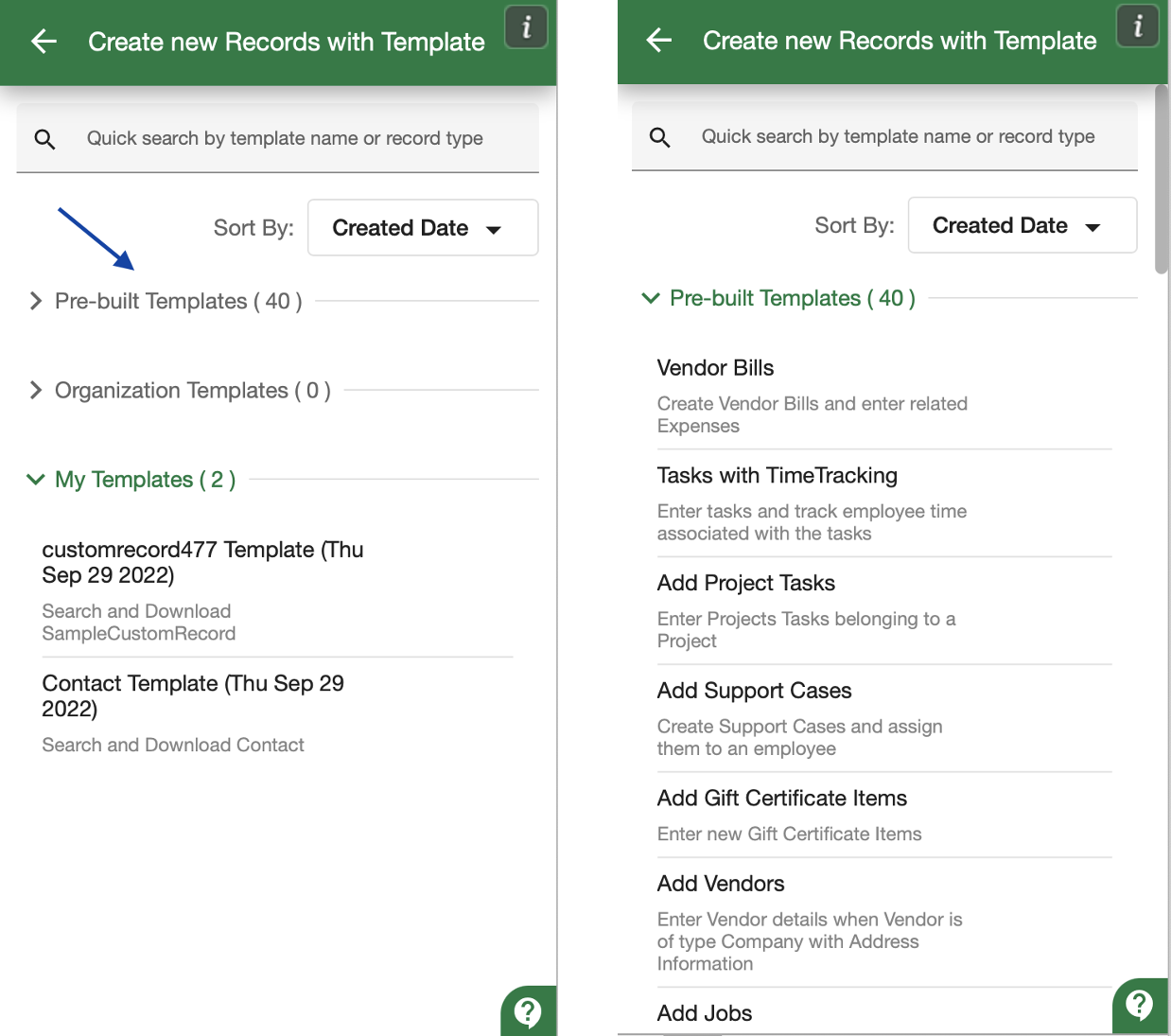Click the search magnifier in left panel
1171x1036 pixels.
click(x=44, y=139)
